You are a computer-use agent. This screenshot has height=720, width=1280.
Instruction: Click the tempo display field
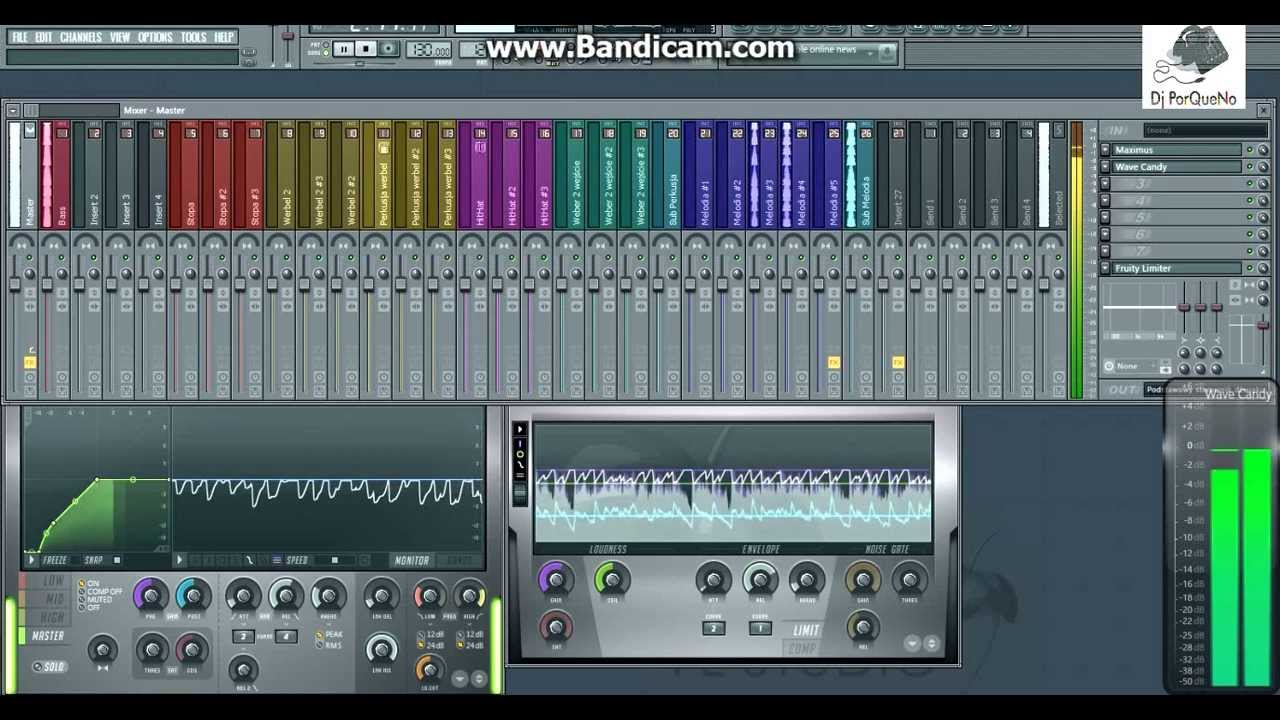coord(428,49)
